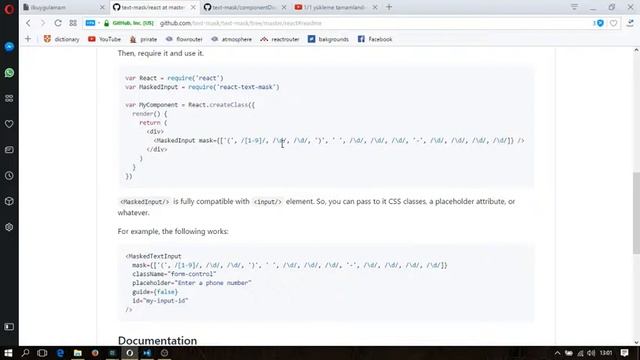This screenshot has height=360, width=640.
Task: Open the ad blocker shield icon
Action: pos(599,23)
